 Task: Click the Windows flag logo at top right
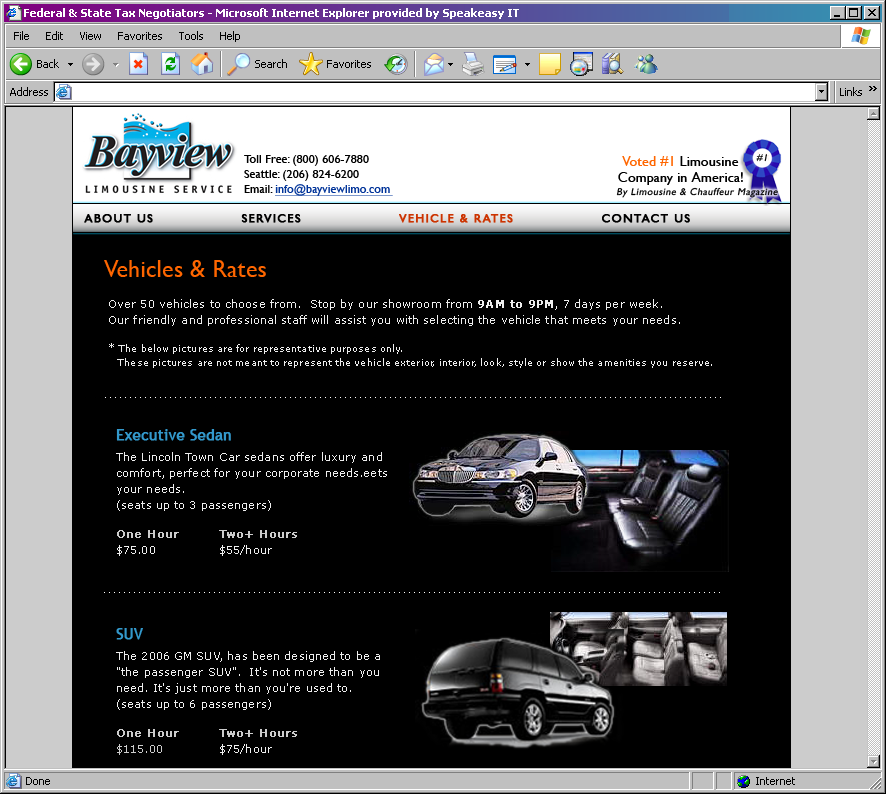(861, 36)
